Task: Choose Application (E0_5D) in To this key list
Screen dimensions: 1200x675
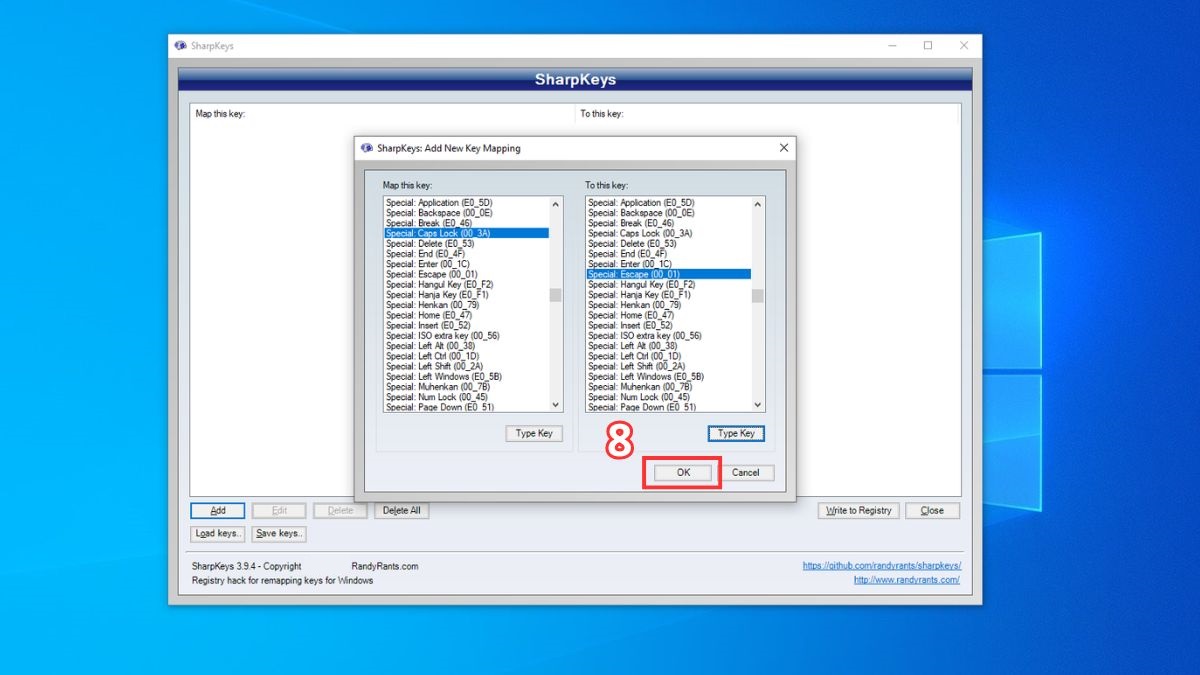Action: tap(669, 203)
